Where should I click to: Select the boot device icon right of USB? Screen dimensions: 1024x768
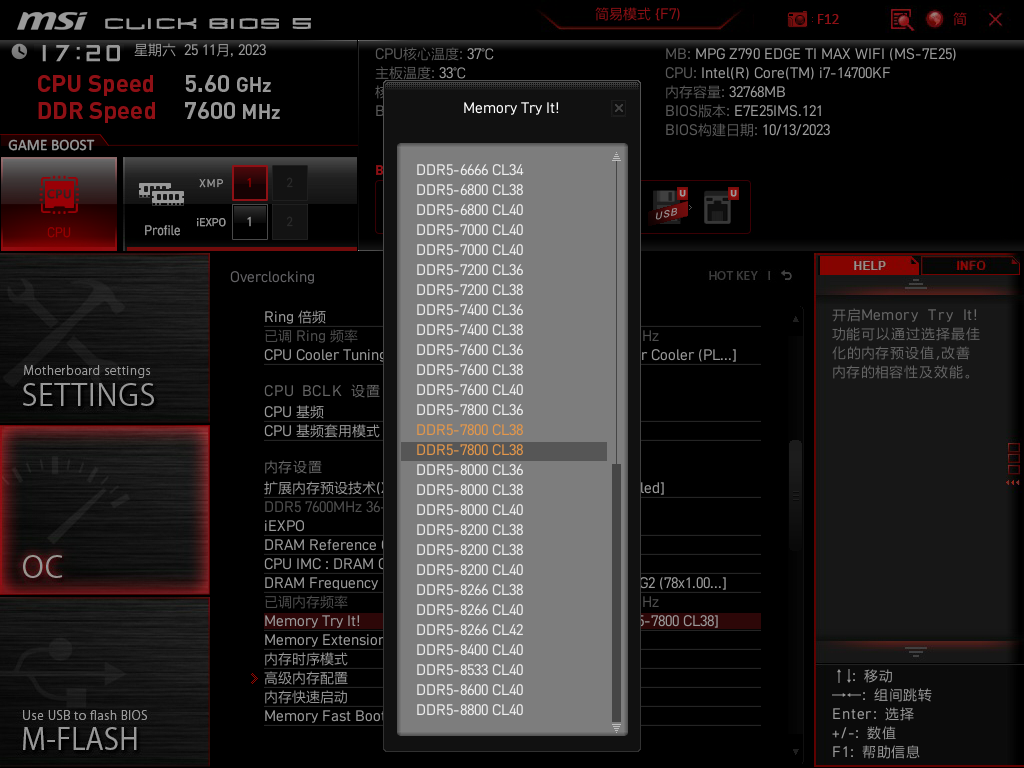tap(720, 207)
